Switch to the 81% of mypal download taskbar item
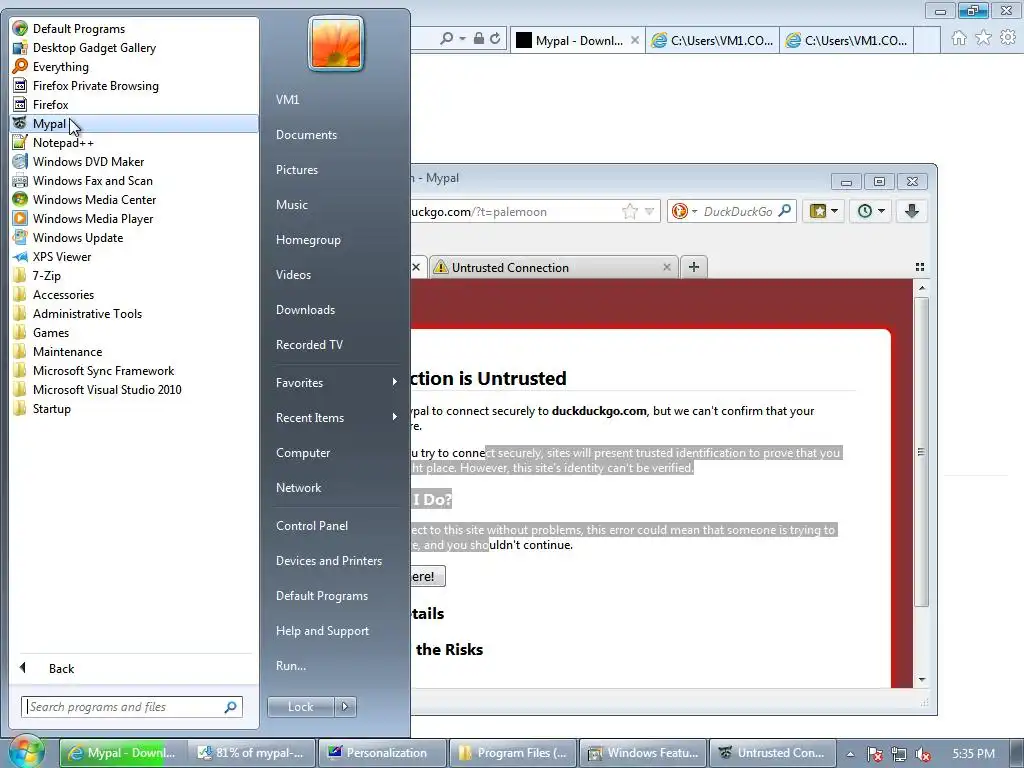The image size is (1024, 768). [251, 752]
